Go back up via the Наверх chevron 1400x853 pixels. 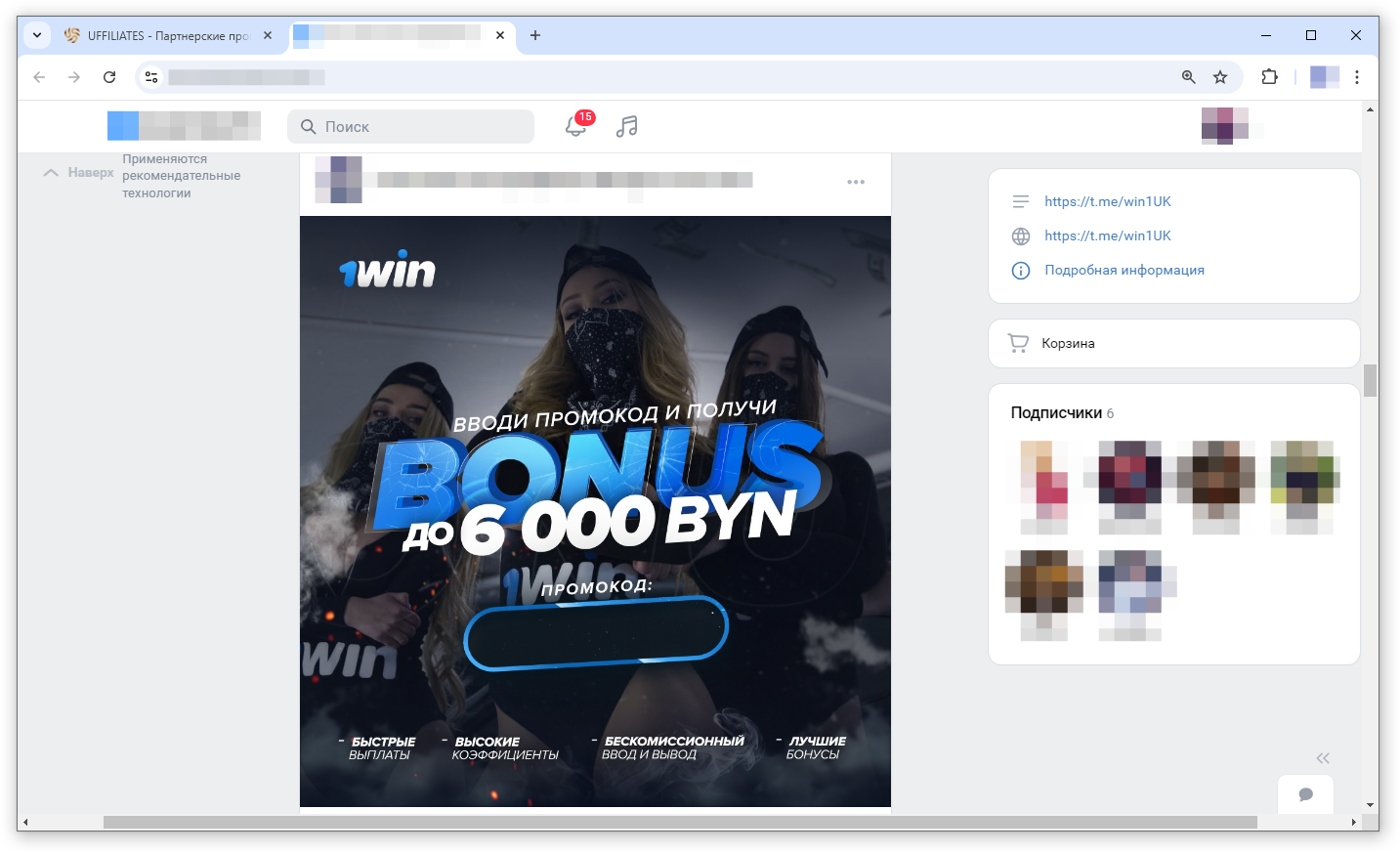pyautogui.click(x=79, y=172)
